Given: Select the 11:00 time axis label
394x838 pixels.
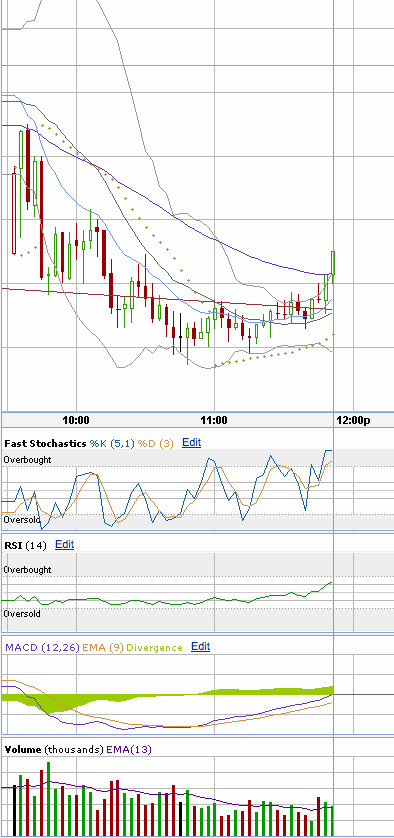Looking at the screenshot, I should pyautogui.click(x=214, y=421).
